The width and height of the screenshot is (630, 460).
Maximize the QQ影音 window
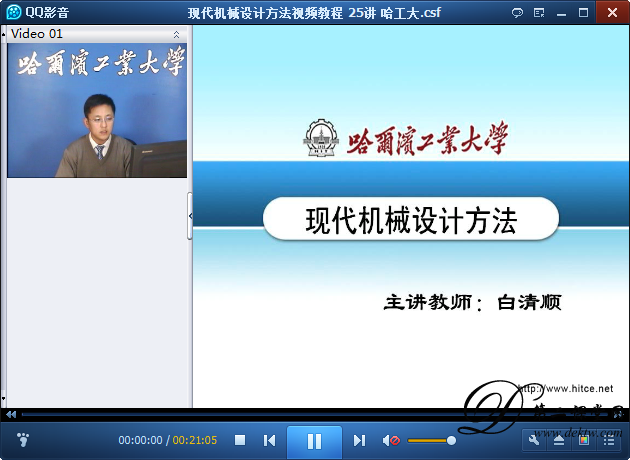[x=583, y=13]
